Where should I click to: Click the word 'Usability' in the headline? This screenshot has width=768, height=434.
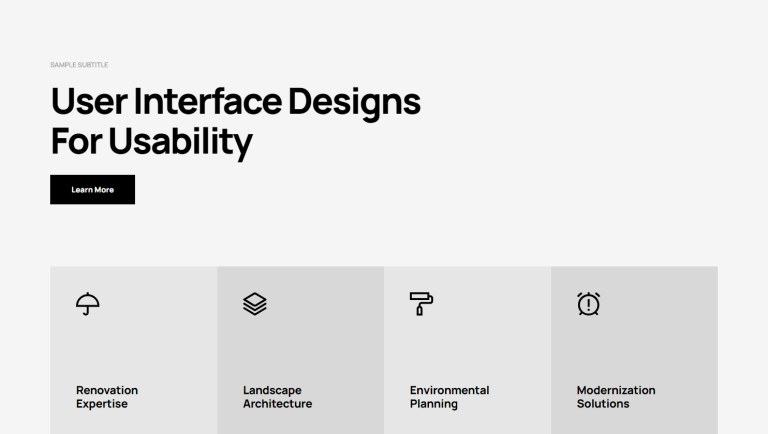[180, 142]
